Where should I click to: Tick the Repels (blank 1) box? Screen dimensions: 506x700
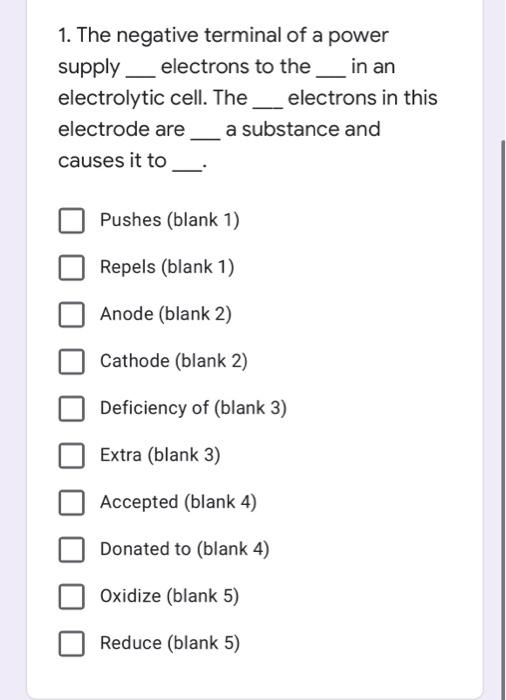click(x=71, y=267)
